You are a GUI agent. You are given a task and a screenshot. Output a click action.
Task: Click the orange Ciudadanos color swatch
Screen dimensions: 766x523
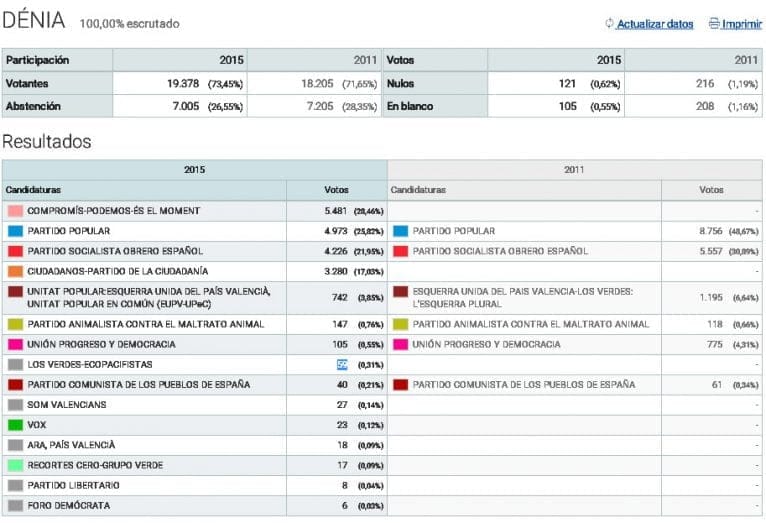15,271
